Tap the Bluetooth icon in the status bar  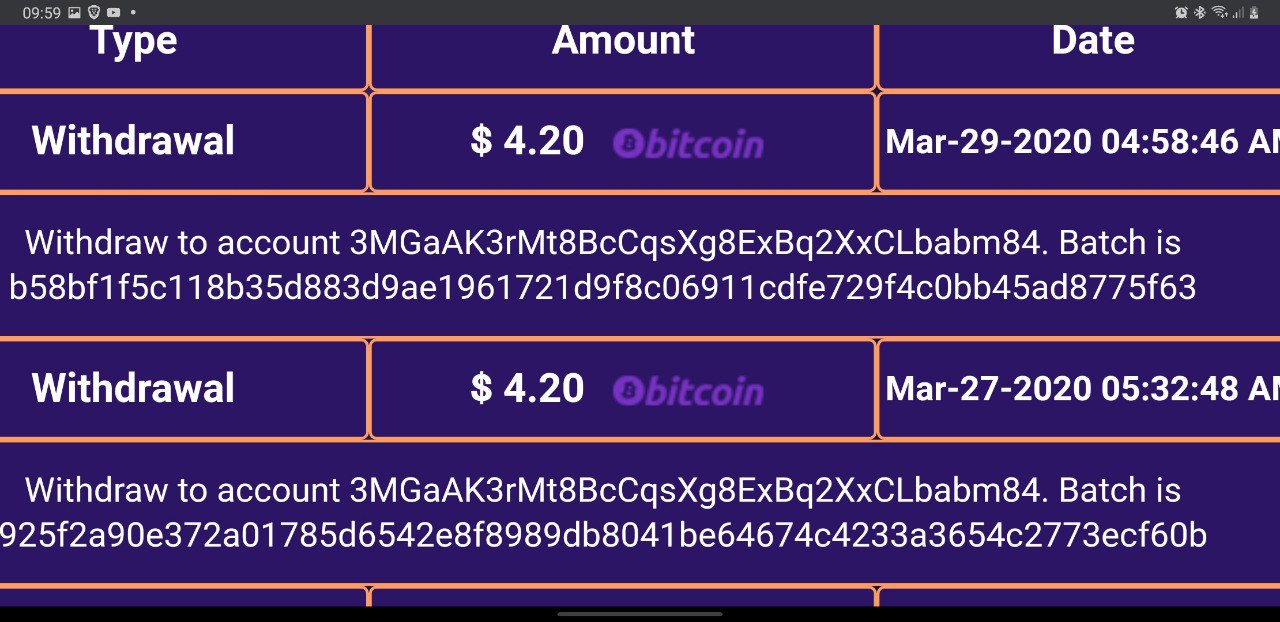click(x=1200, y=12)
